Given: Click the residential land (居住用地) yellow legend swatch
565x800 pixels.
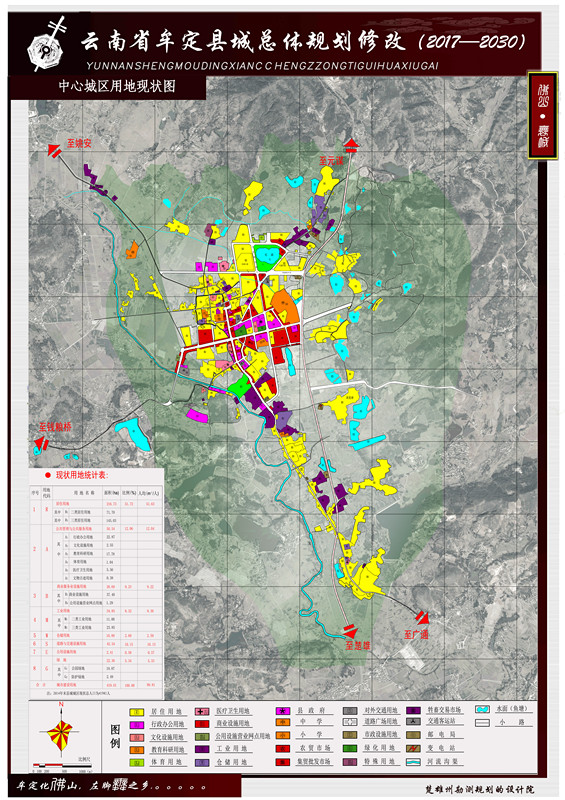Looking at the screenshot, I should pyautogui.click(x=137, y=712).
